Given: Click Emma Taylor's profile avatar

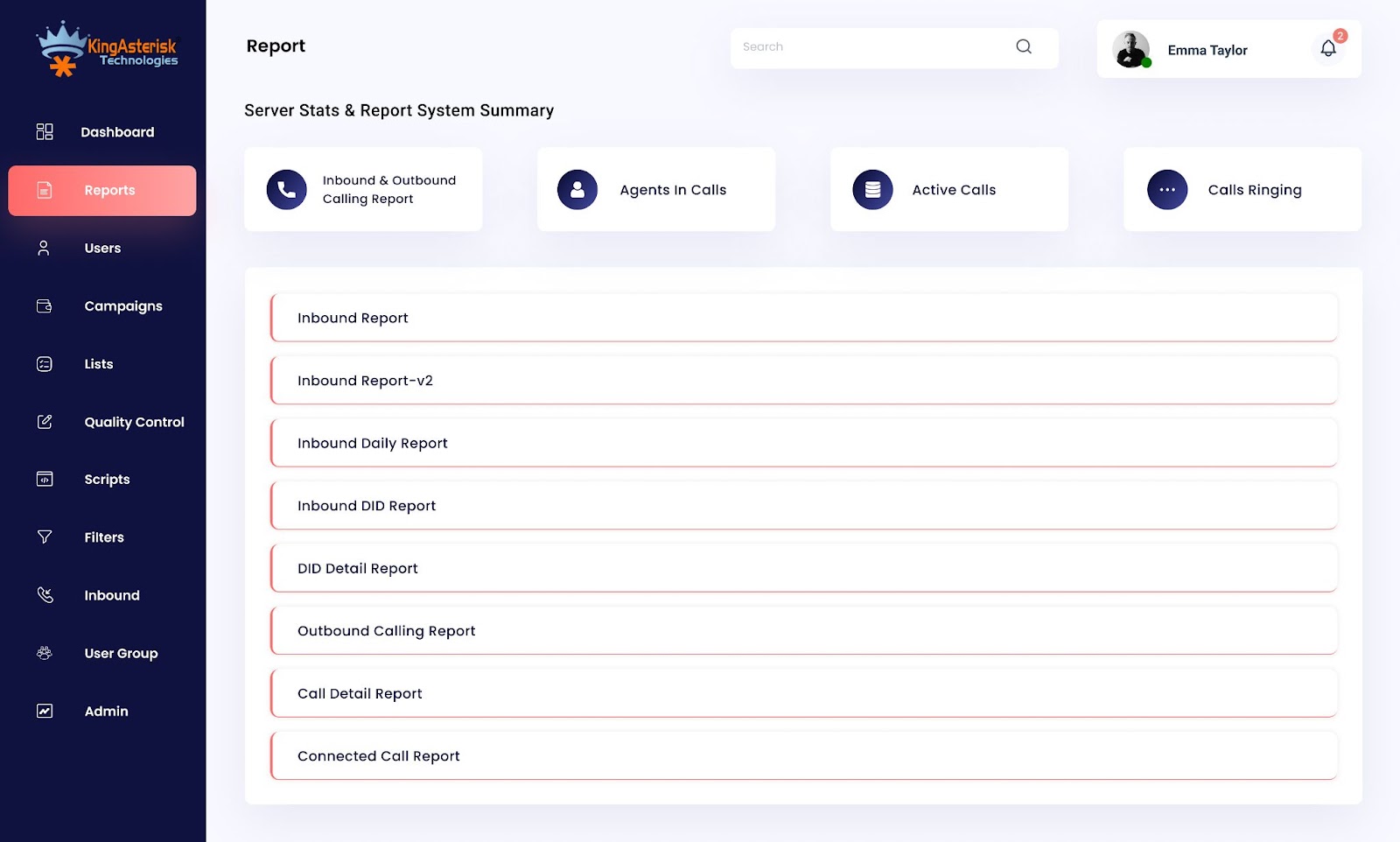Looking at the screenshot, I should 1131,50.
